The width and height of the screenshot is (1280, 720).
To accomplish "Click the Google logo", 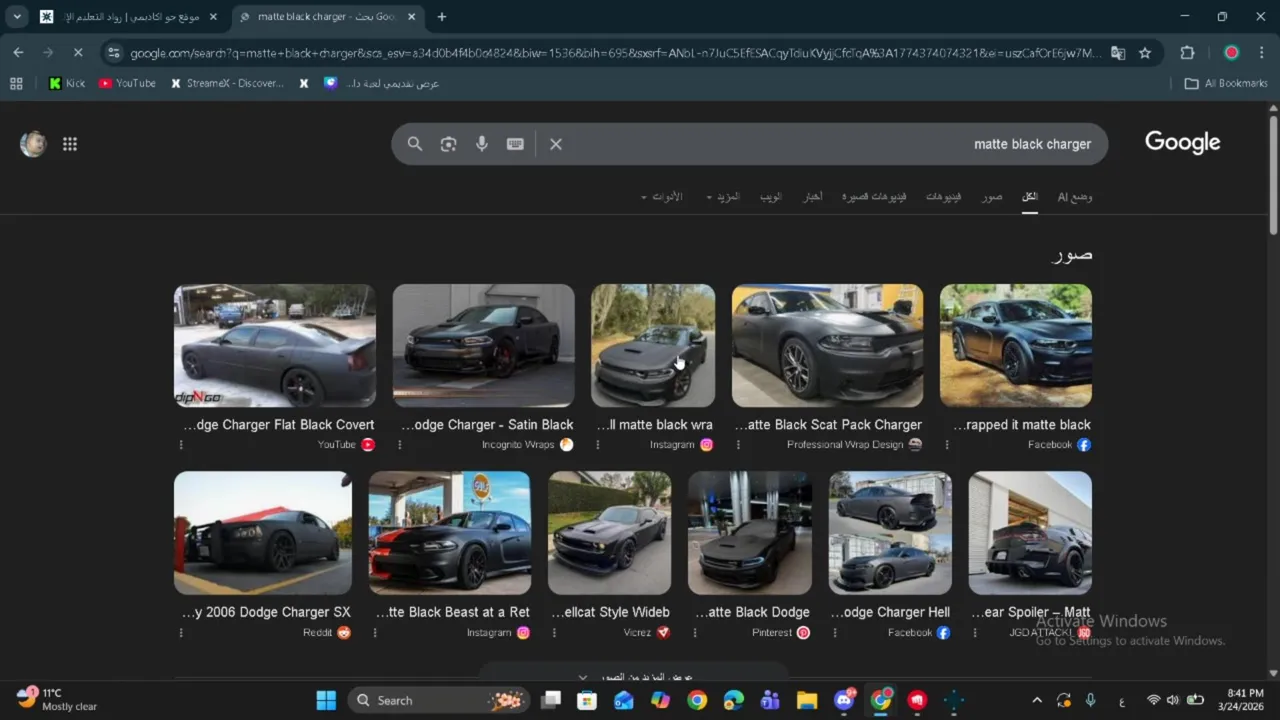I will [1183, 143].
